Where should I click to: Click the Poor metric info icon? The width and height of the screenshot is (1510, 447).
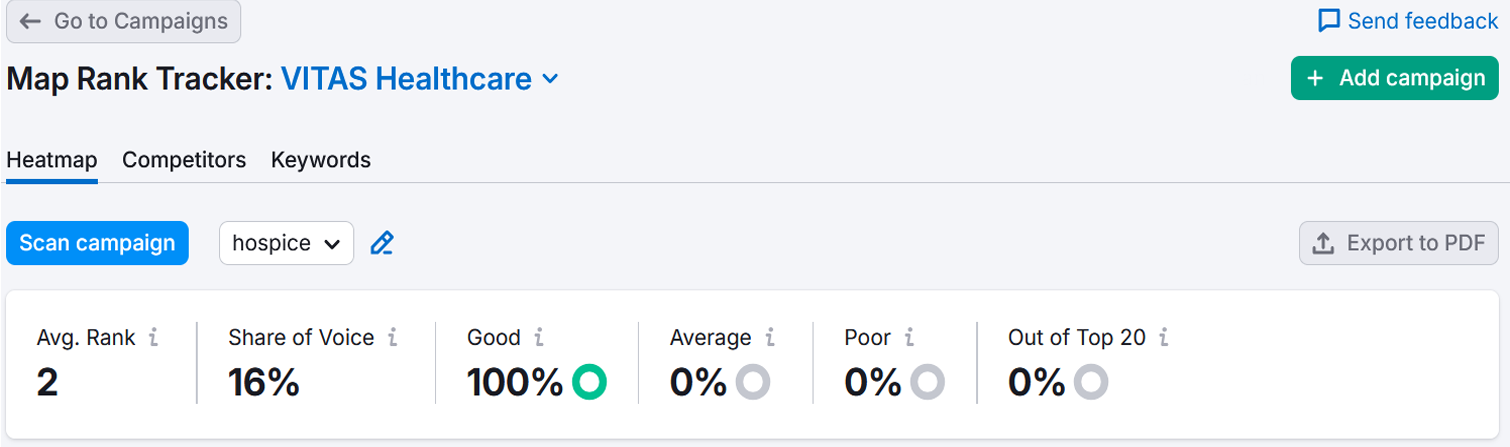pos(907,338)
